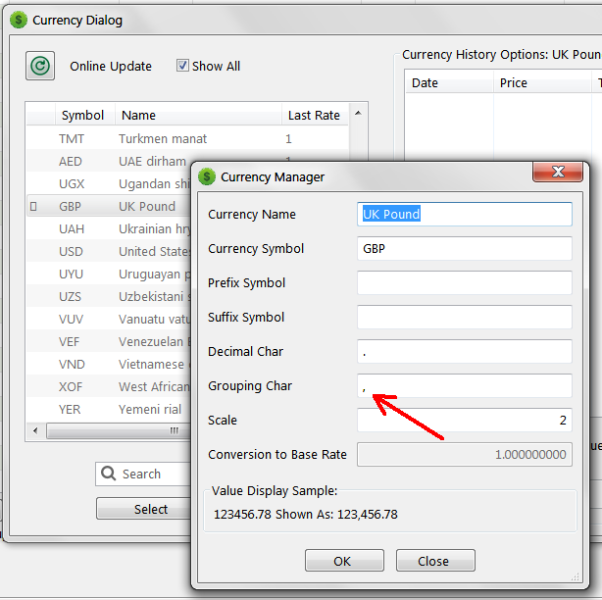602x600 pixels.
Task: Focus the Prefix Symbol input box
Action: pos(464,283)
